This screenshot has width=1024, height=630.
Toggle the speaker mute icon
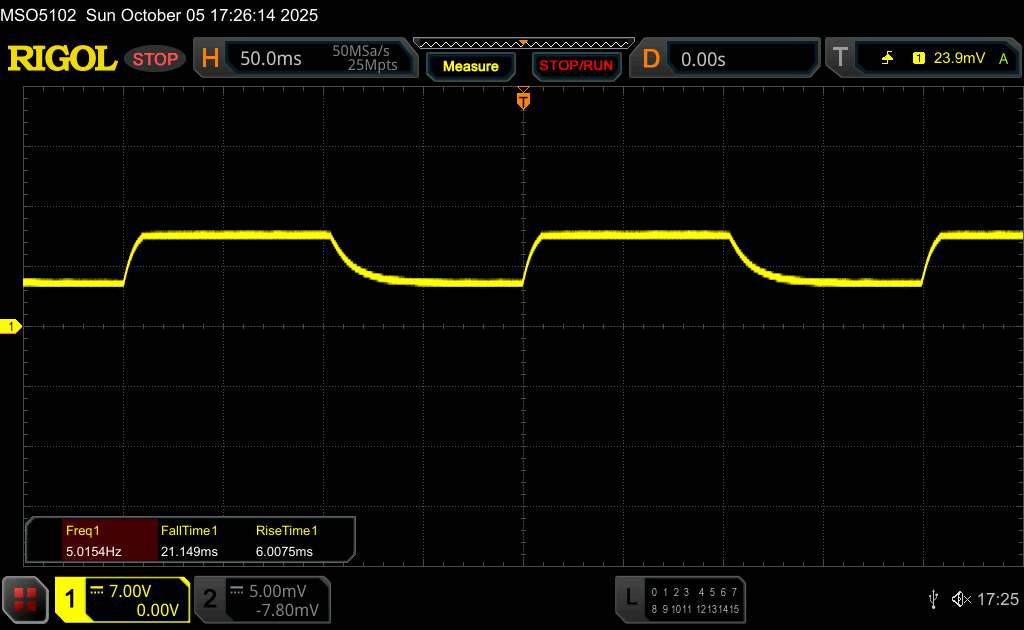point(960,599)
